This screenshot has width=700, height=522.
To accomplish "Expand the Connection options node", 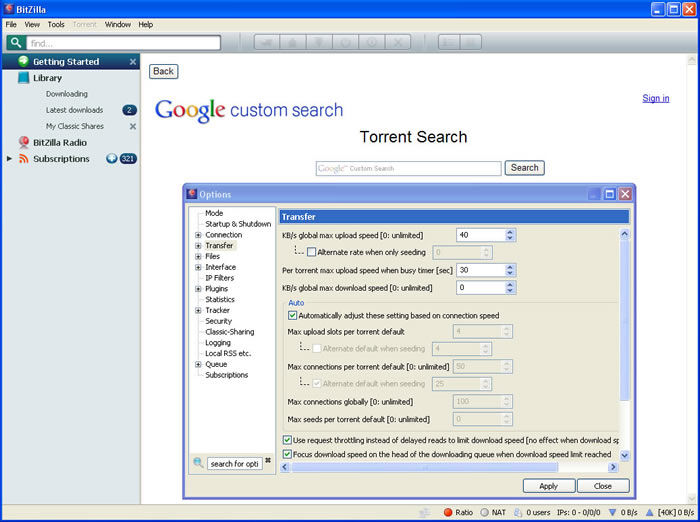I will tap(198, 235).
